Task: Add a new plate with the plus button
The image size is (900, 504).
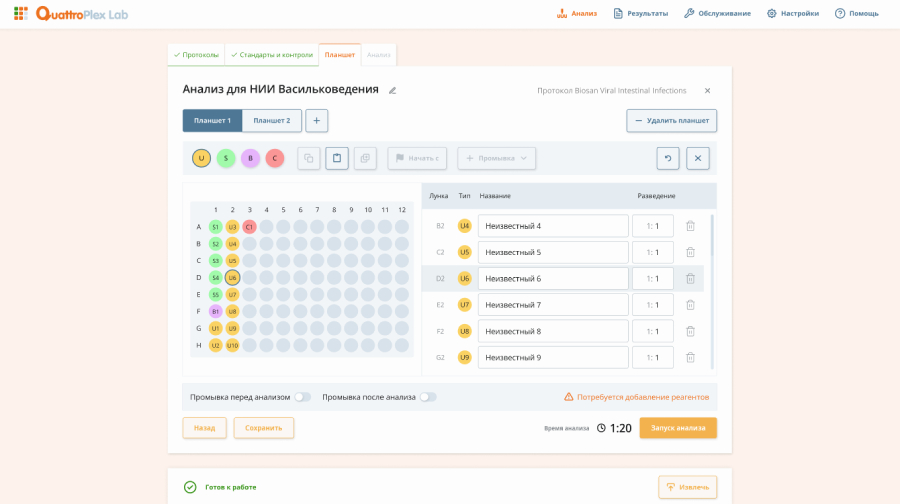Action: (x=316, y=121)
